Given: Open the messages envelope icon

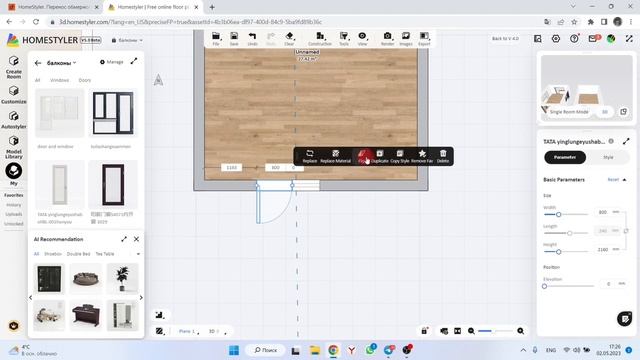Looking at the screenshot, I should point(593,38).
